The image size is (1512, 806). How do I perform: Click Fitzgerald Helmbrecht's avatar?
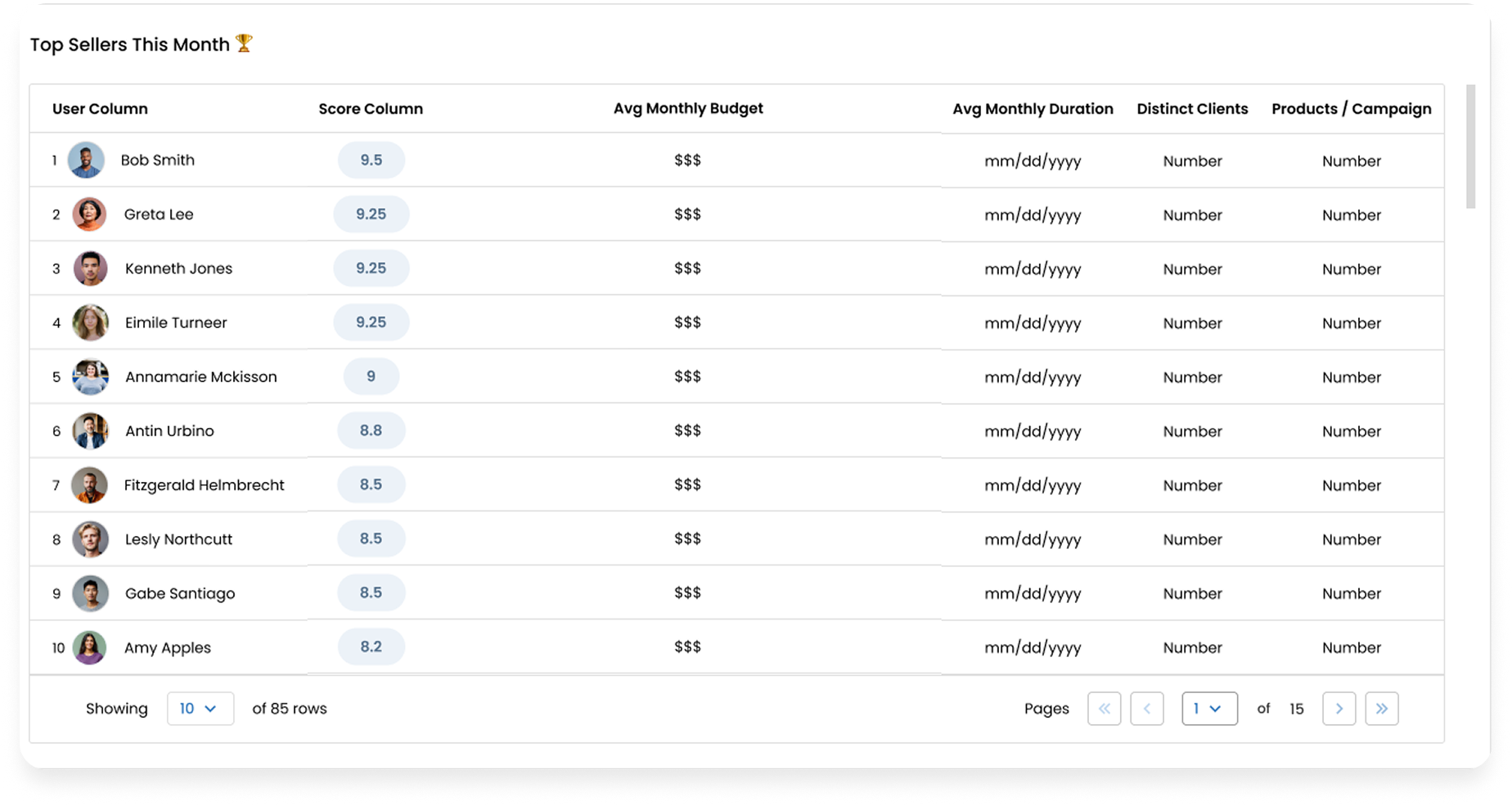pos(89,485)
